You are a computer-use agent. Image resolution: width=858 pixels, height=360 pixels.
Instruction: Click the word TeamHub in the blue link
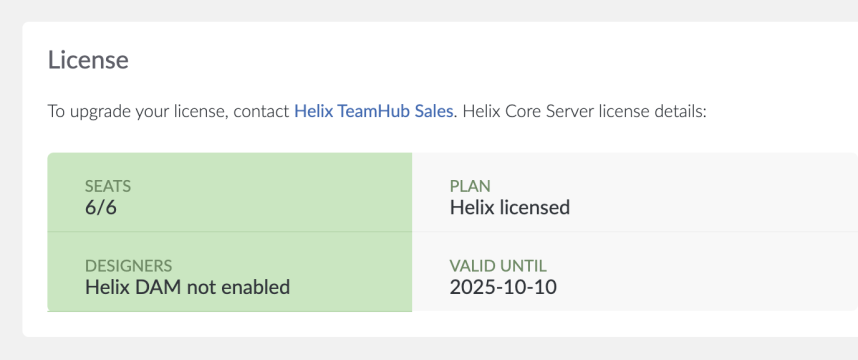point(374,112)
